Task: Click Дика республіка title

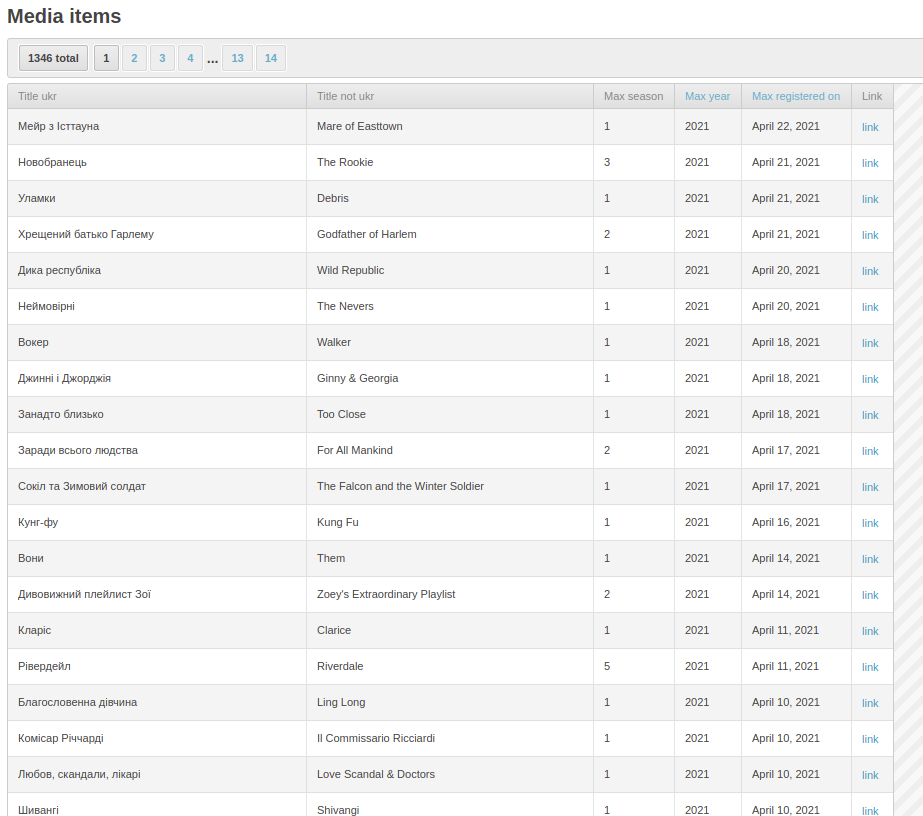Action: pyautogui.click(x=59, y=270)
